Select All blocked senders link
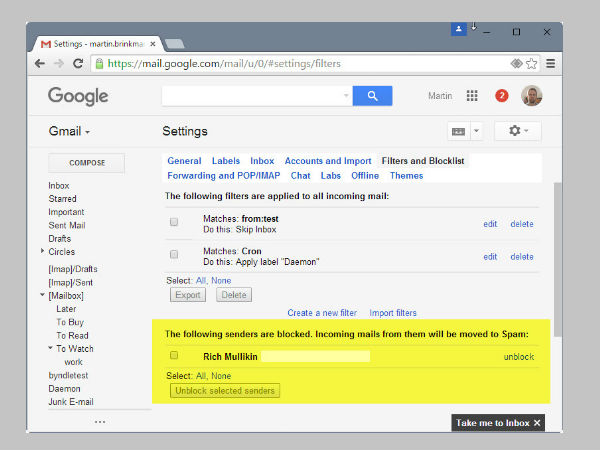This screenshot has height=450, width=600. click(x=201, y=376)
